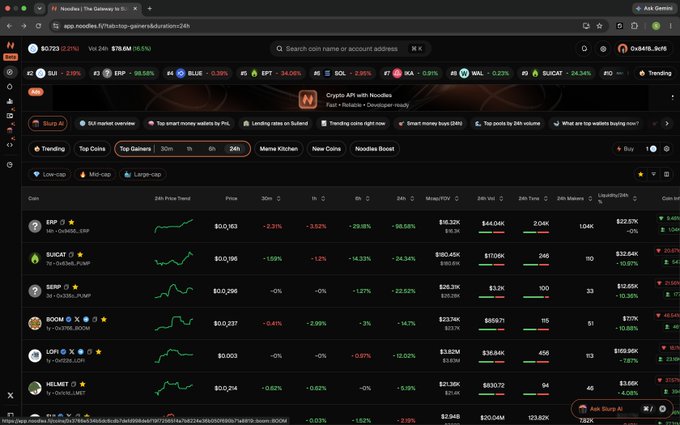The image size is (680, 425).
Task: Switch to Top Coins tab
Action: coord(92,149)
